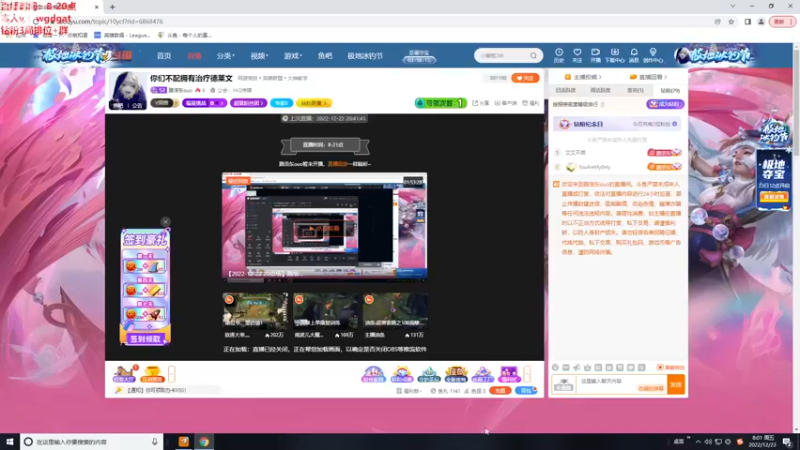Click the 成为钻粉 button
This screenshot has height=450, width=800.
point(665,104)
